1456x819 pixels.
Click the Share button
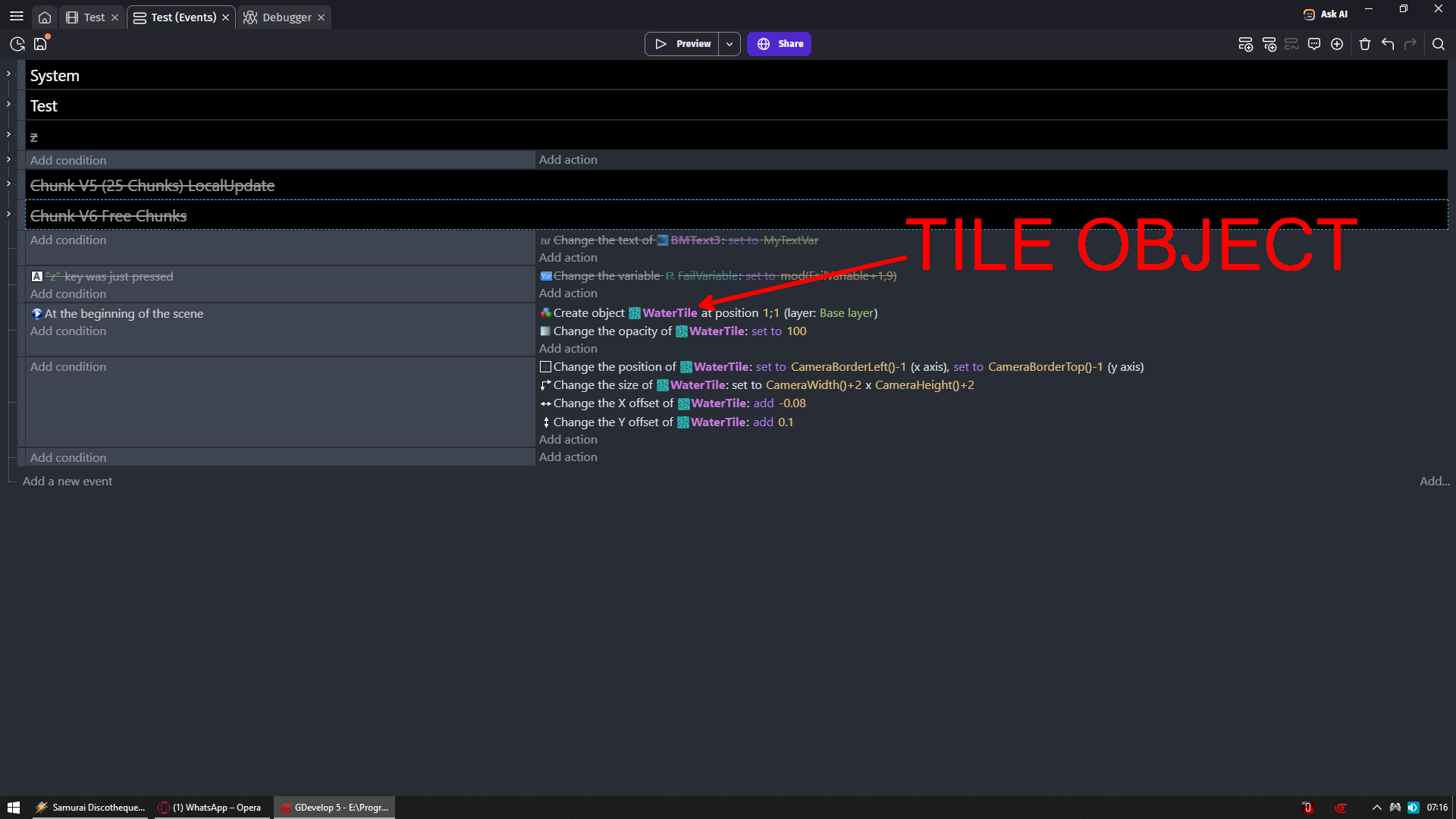[x=779, y=44]
